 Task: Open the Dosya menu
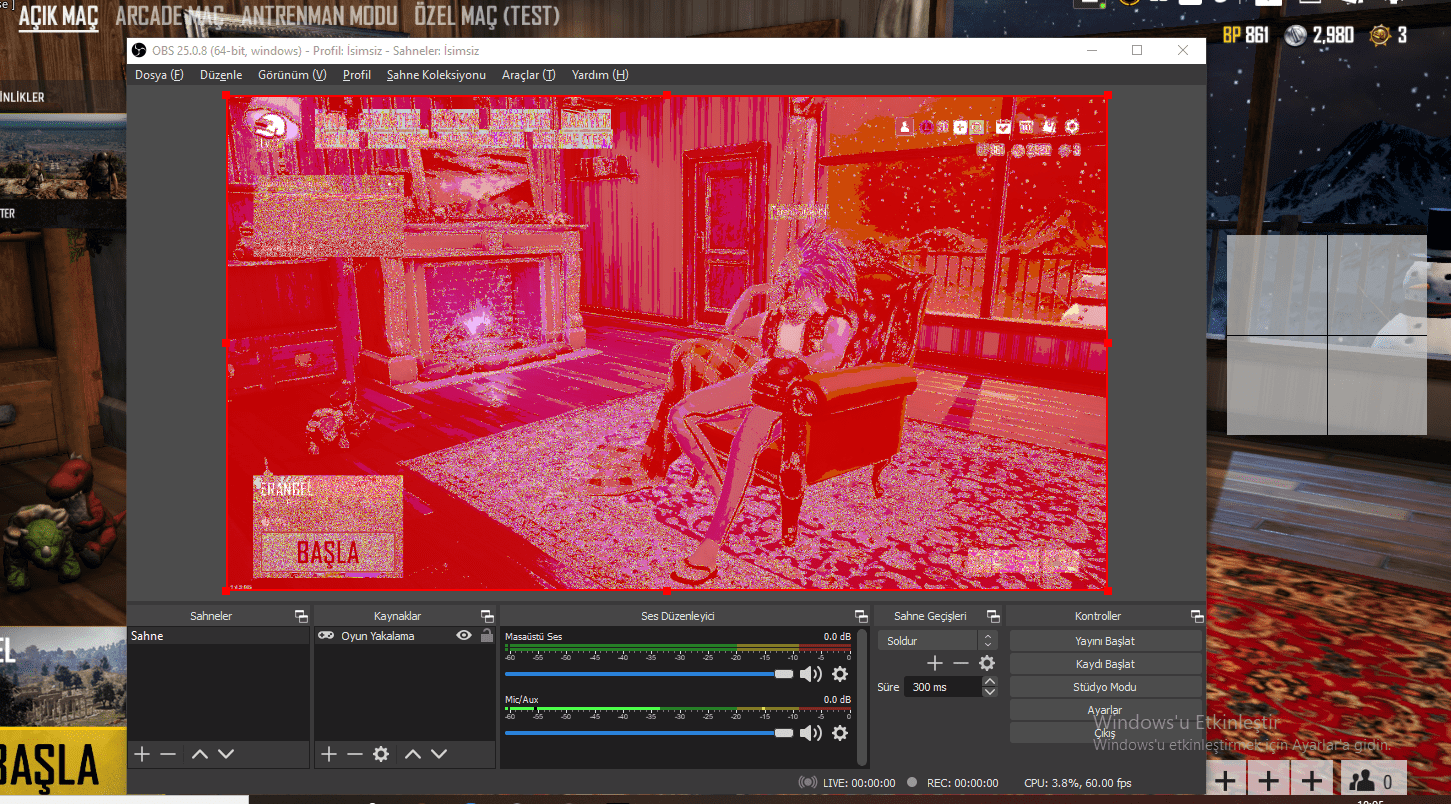click(x=159, y=75)
